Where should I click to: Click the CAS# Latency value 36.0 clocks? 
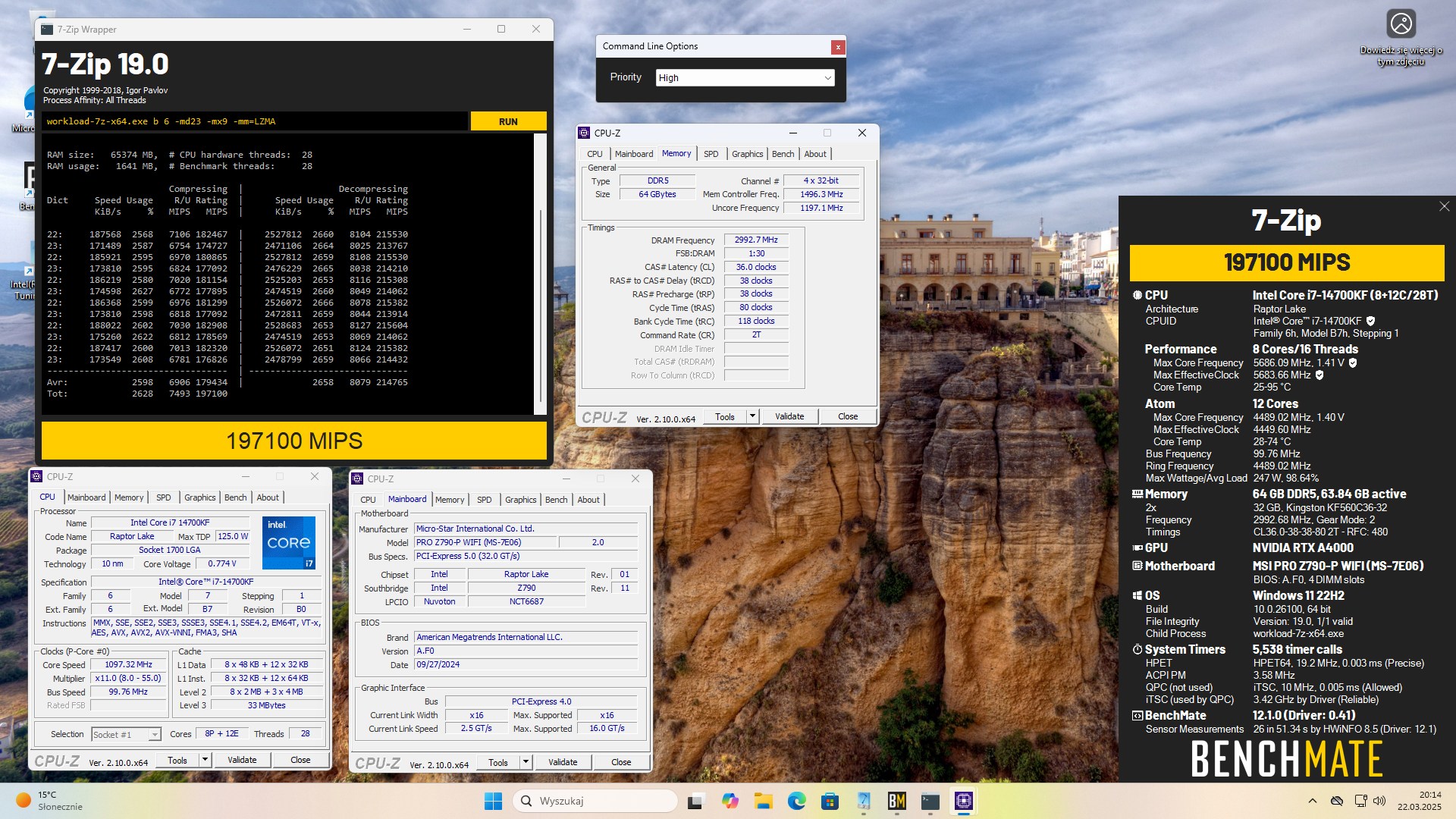click(x=756, y=267)
